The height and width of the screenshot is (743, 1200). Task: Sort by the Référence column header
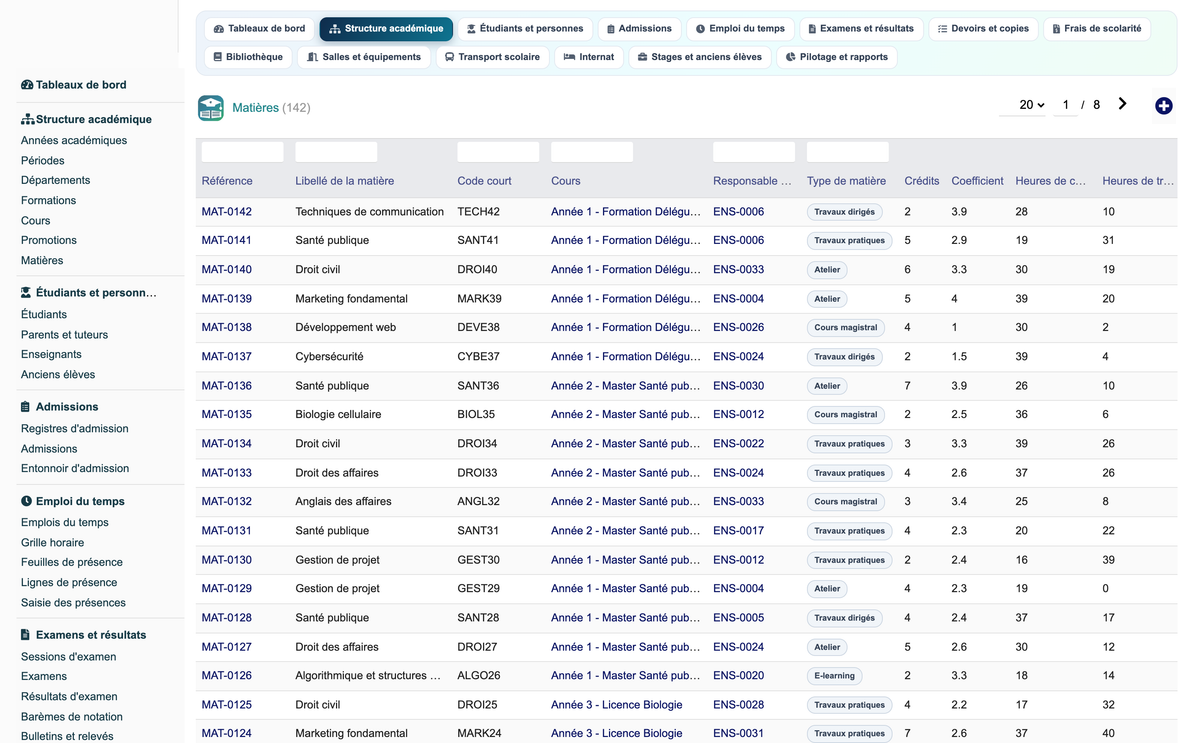pyautogui.click(x=227, y=181)
